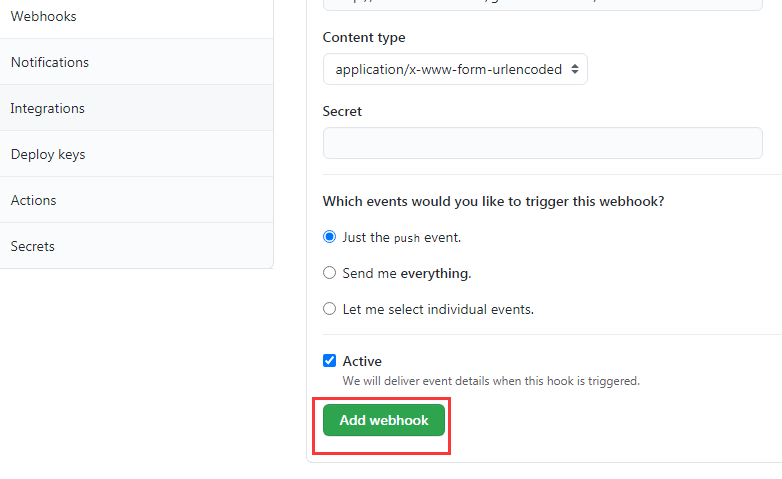Select Deploy keys sidebar item
Viewport: 782px width, 479px height.
48,154
